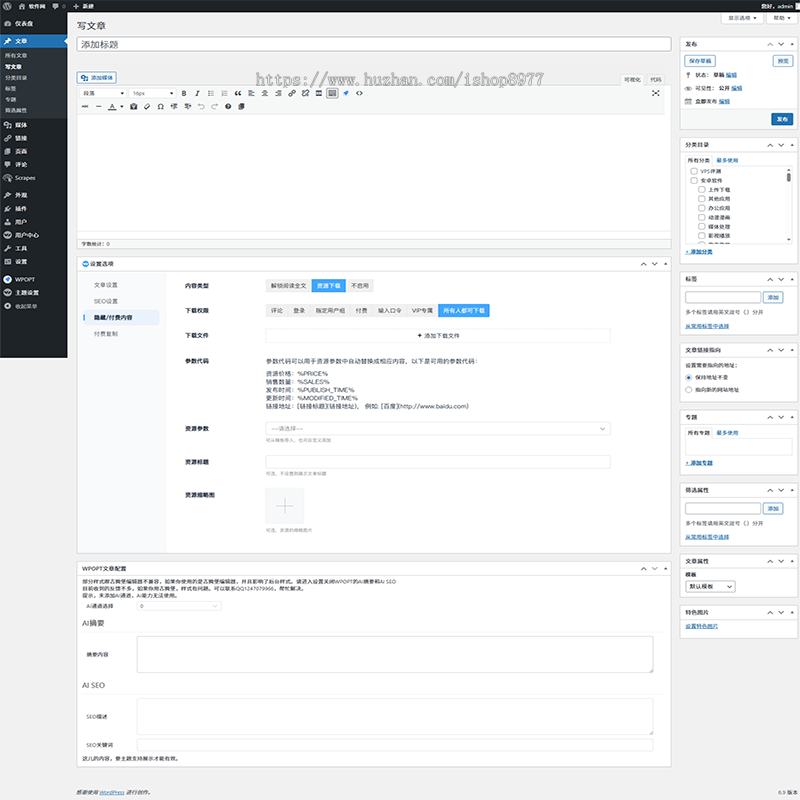The image size is (800, 800).
Task: Click the remove link (broken chain) icon
Action: click(x=305, y=93)
